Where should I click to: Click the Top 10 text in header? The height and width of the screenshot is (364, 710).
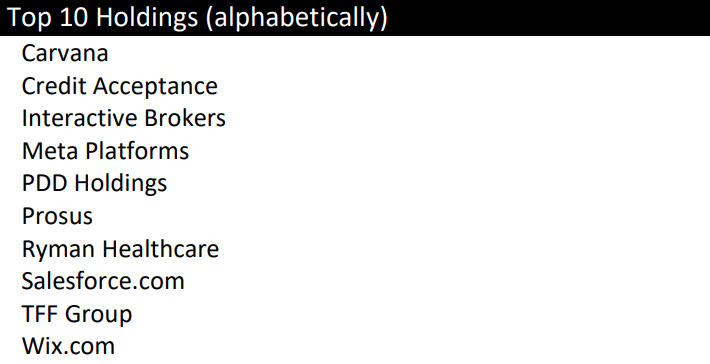[48, 18]
